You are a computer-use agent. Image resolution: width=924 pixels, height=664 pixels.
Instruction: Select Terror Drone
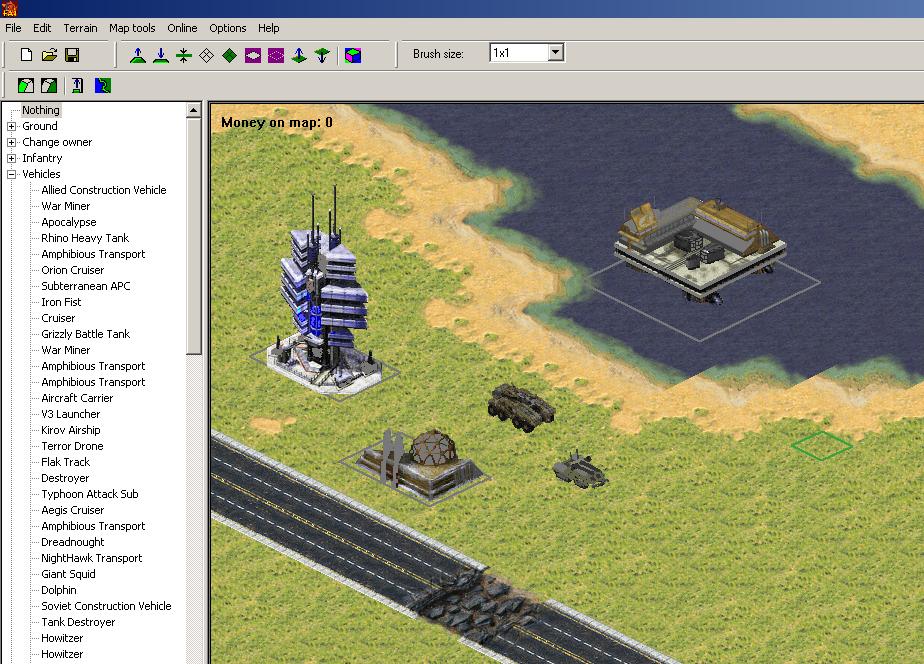72,446
